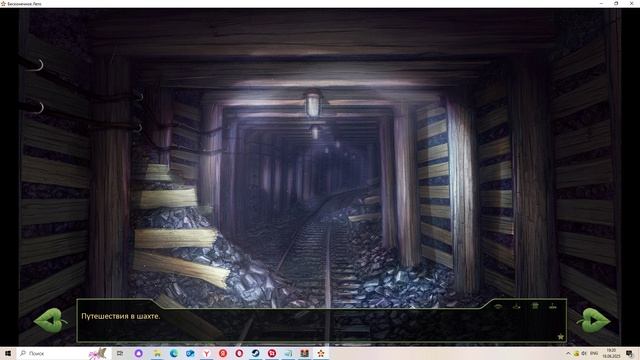Open the notification center icon
Screen dimensions: 640x360
630,353
